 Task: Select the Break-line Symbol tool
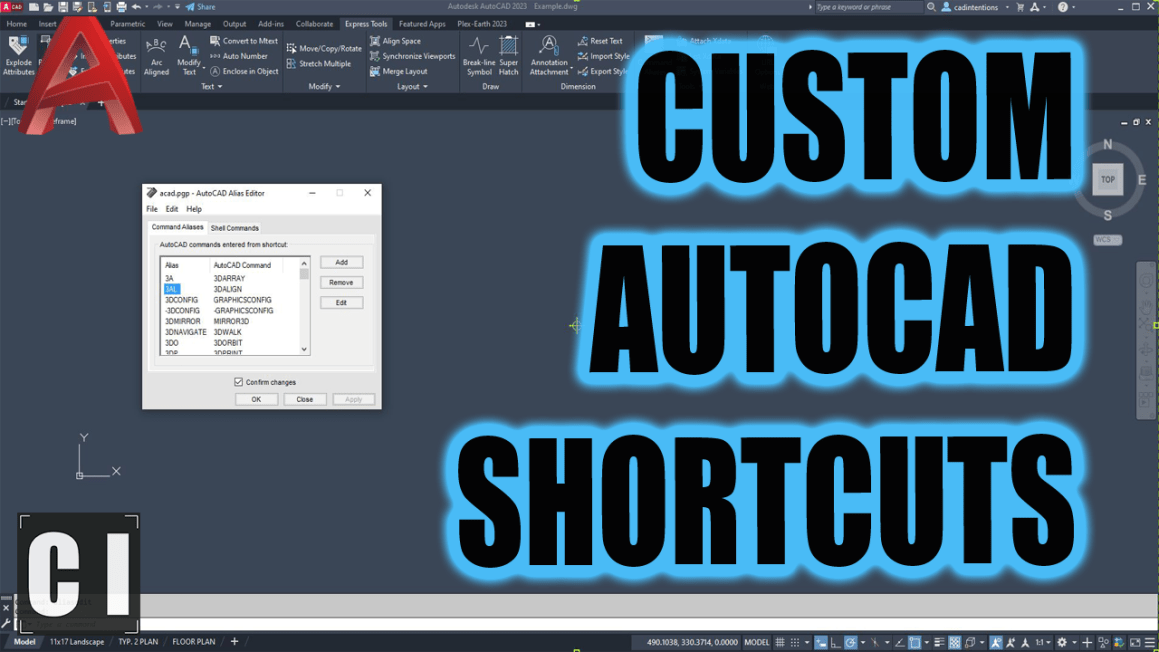479,55
